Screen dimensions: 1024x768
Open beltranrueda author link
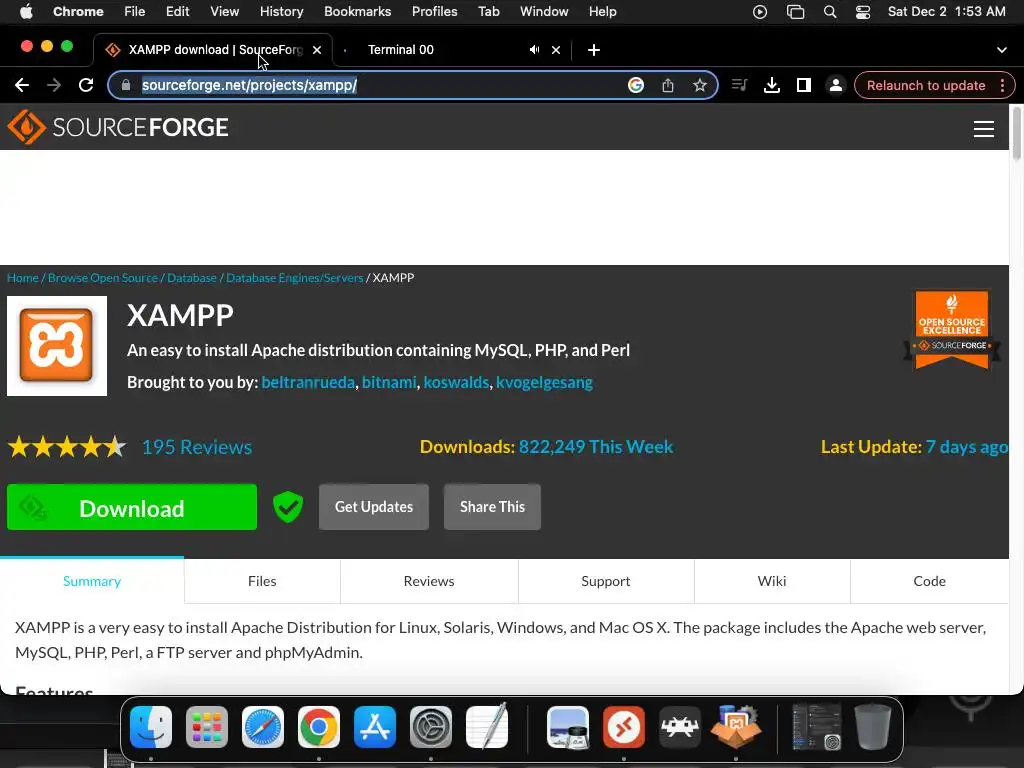coord(308,382)
